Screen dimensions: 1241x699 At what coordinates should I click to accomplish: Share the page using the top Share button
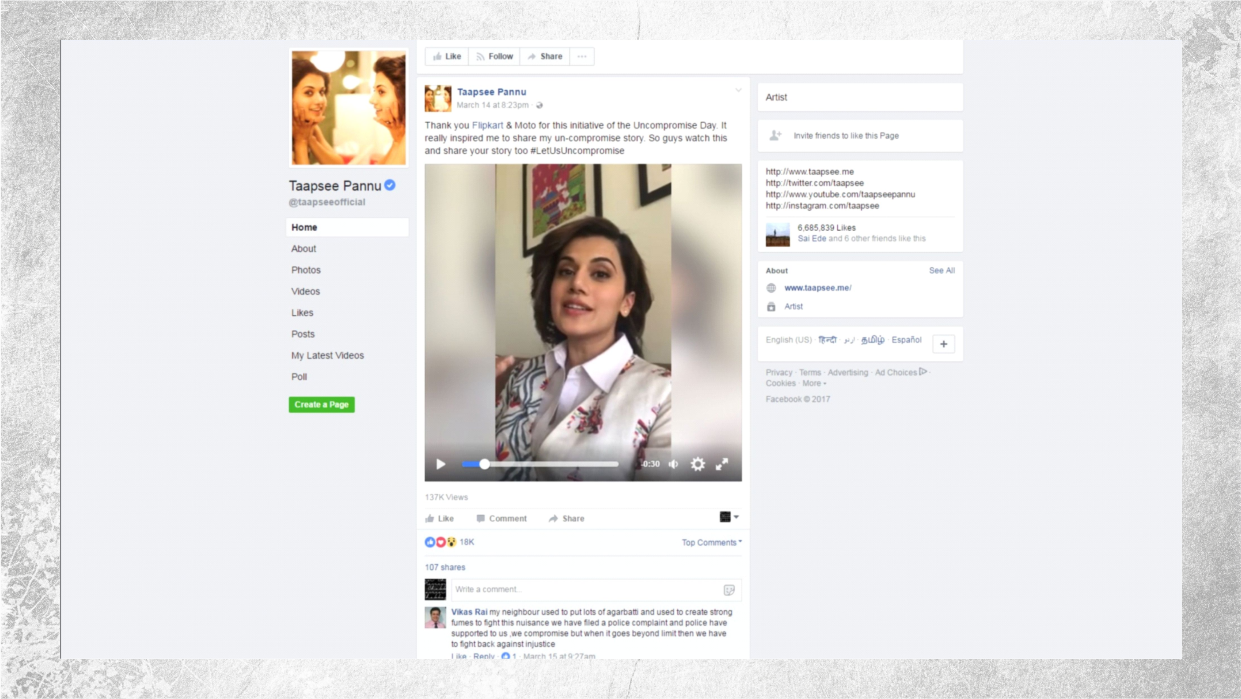tap(545, 57)
